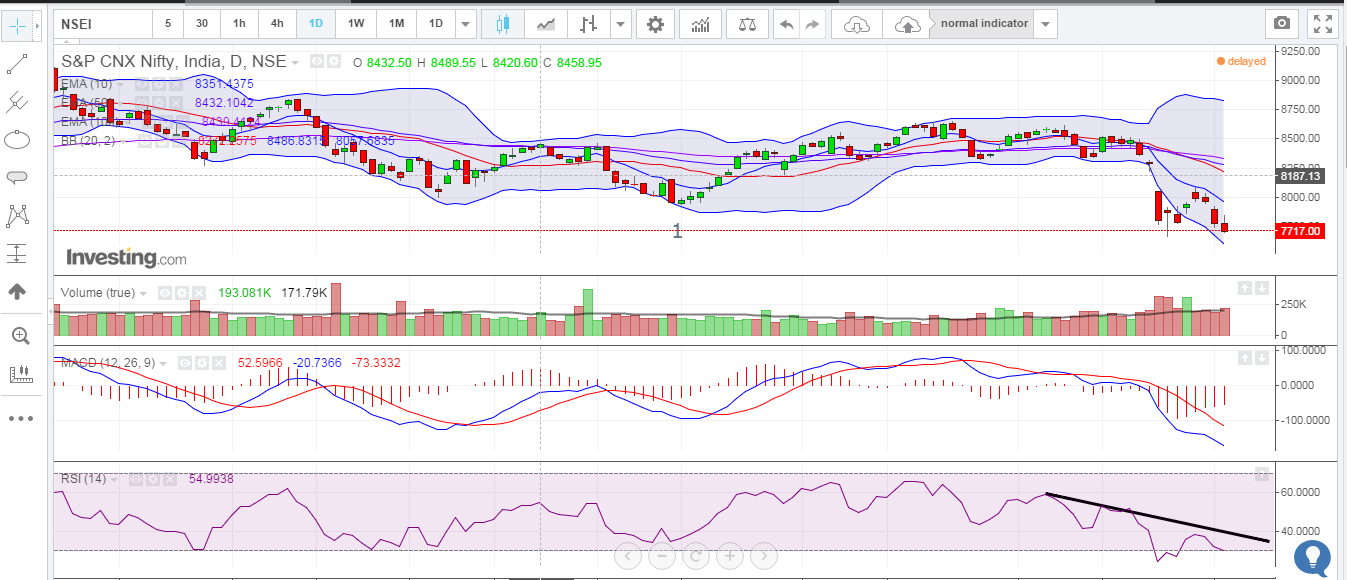
Task: Undo the last chart action
Action: tap(787, 23)
